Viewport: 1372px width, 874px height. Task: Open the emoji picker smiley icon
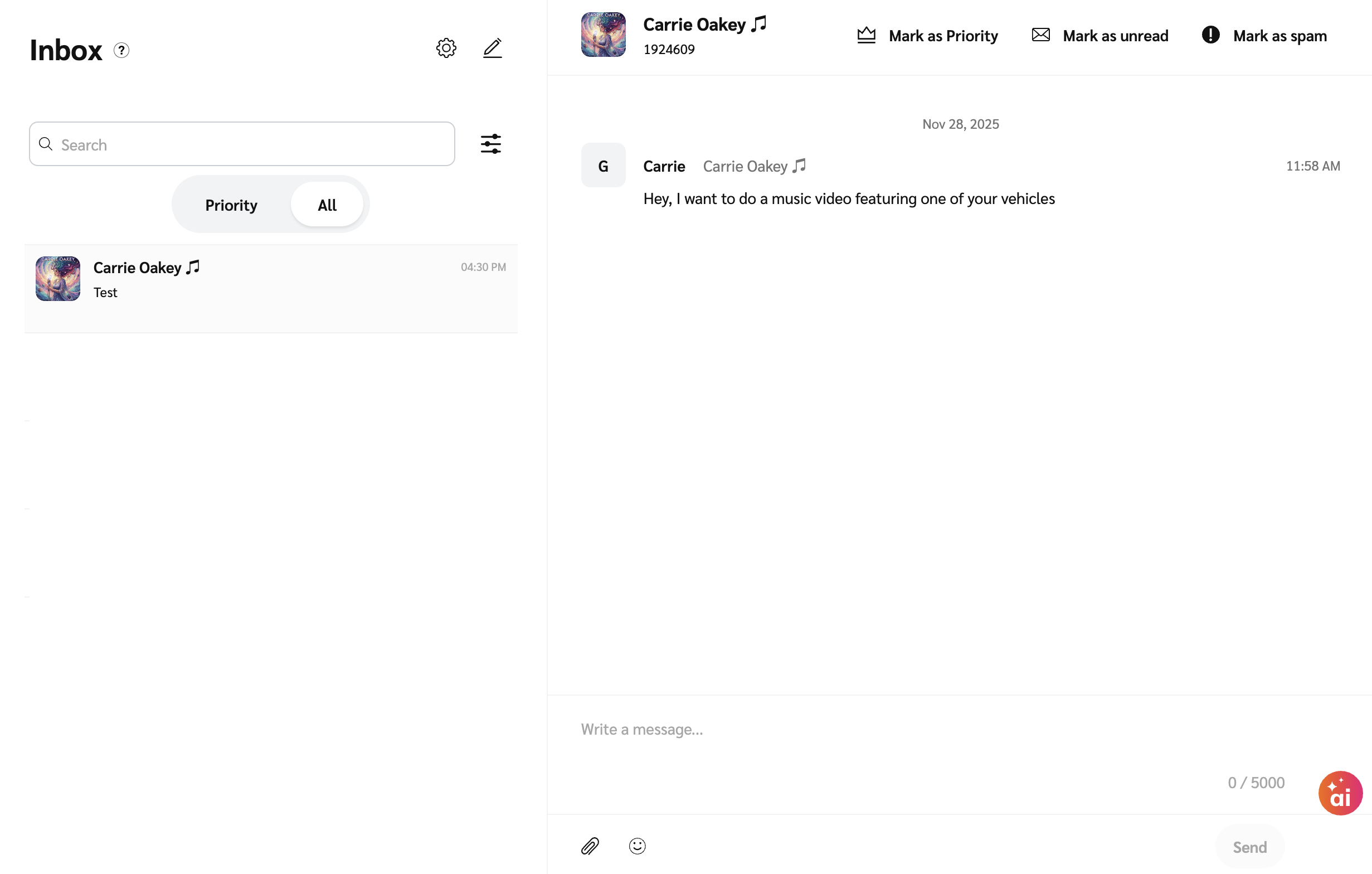tap(637, 846)
